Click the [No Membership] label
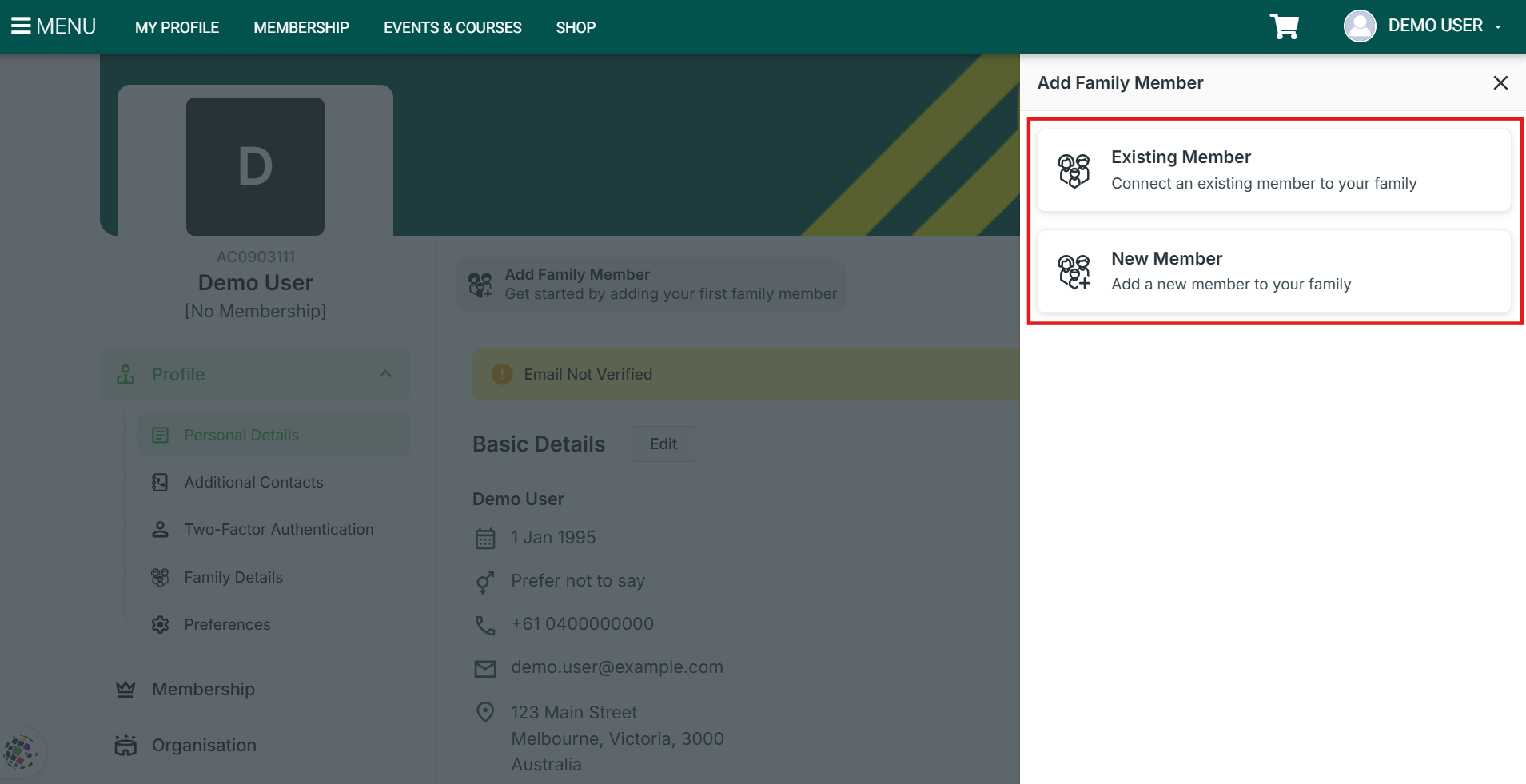Viewport: 1526px width, 784px height. click(256, 311)
